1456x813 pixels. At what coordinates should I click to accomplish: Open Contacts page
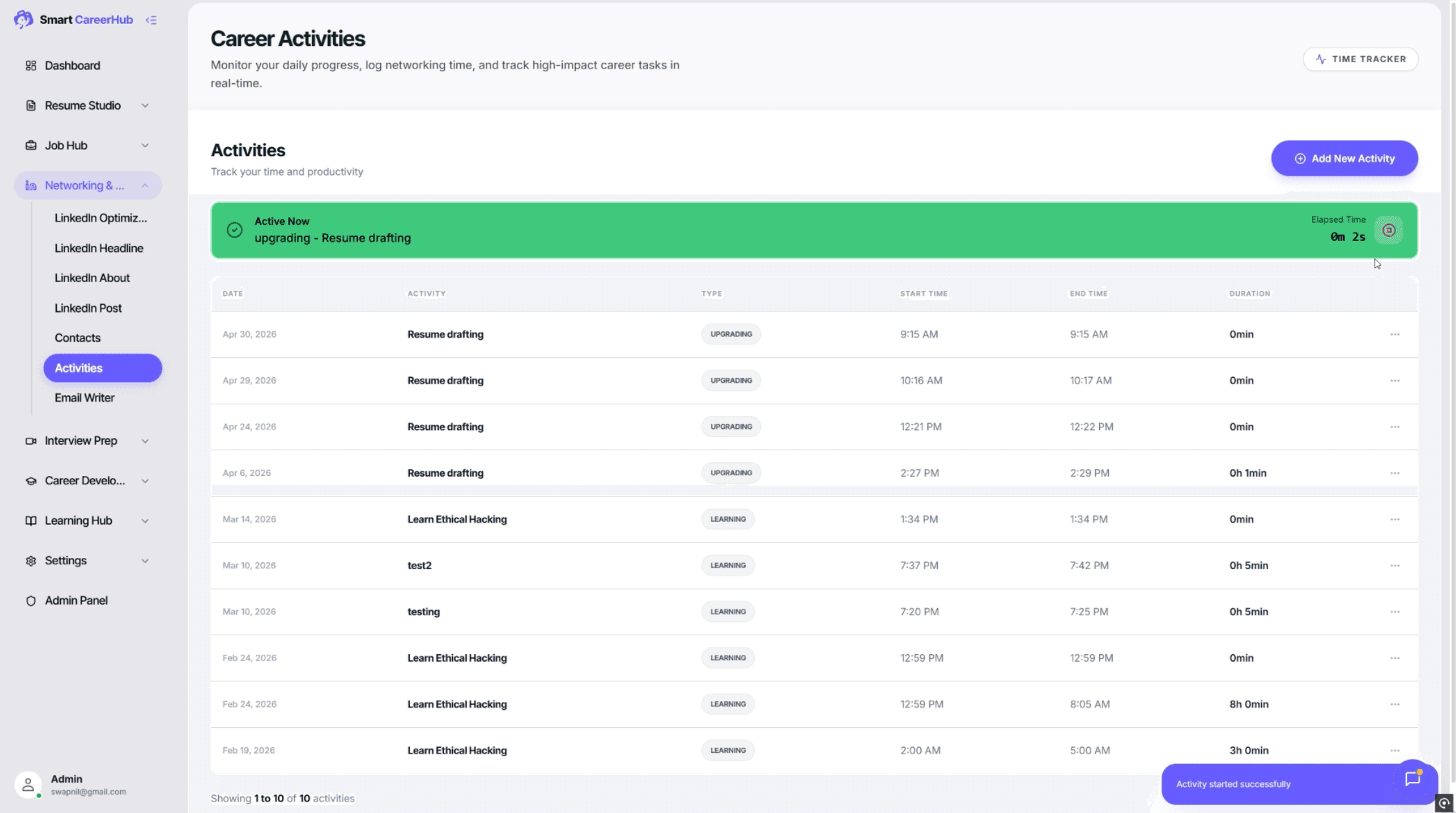coord(77,338)
